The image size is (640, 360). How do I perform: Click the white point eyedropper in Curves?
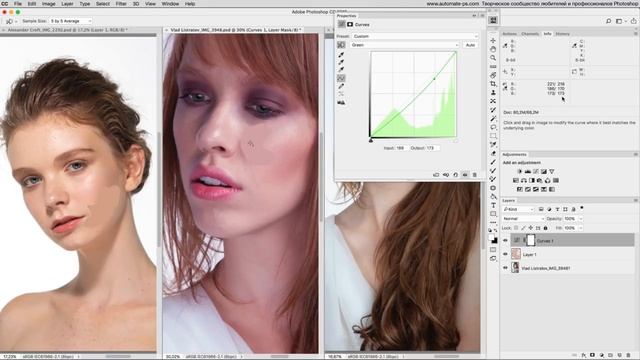point(341,69)
